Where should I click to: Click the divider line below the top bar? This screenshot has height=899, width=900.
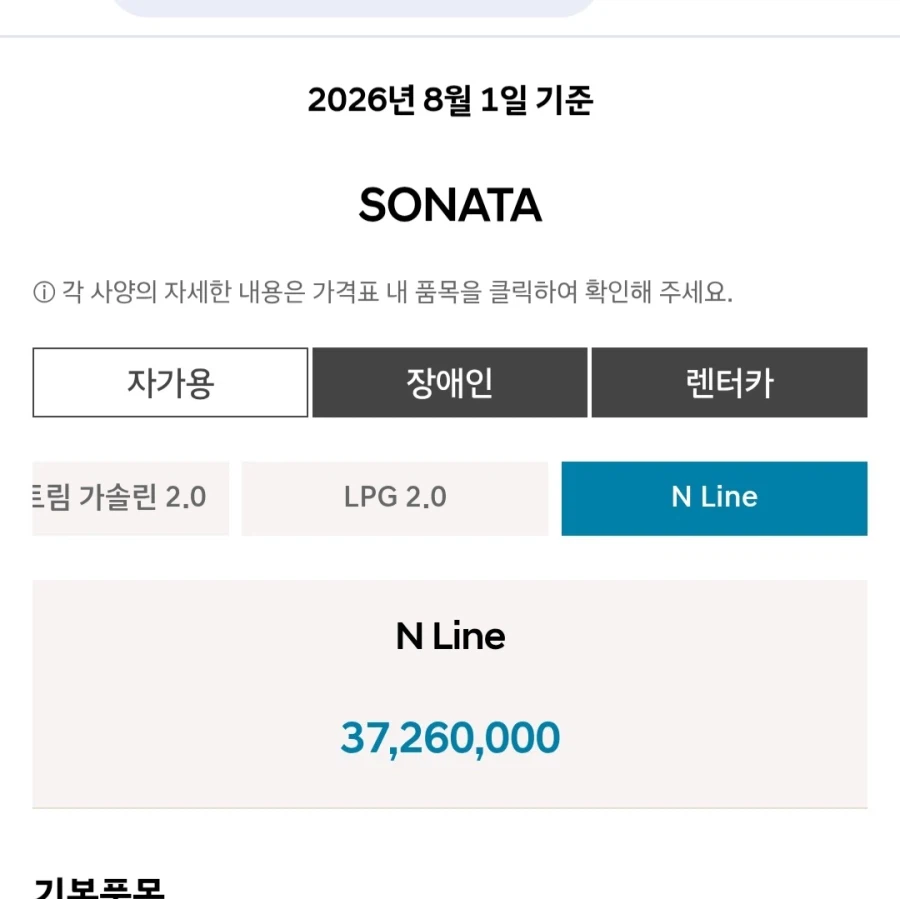[x=450, y=37]
